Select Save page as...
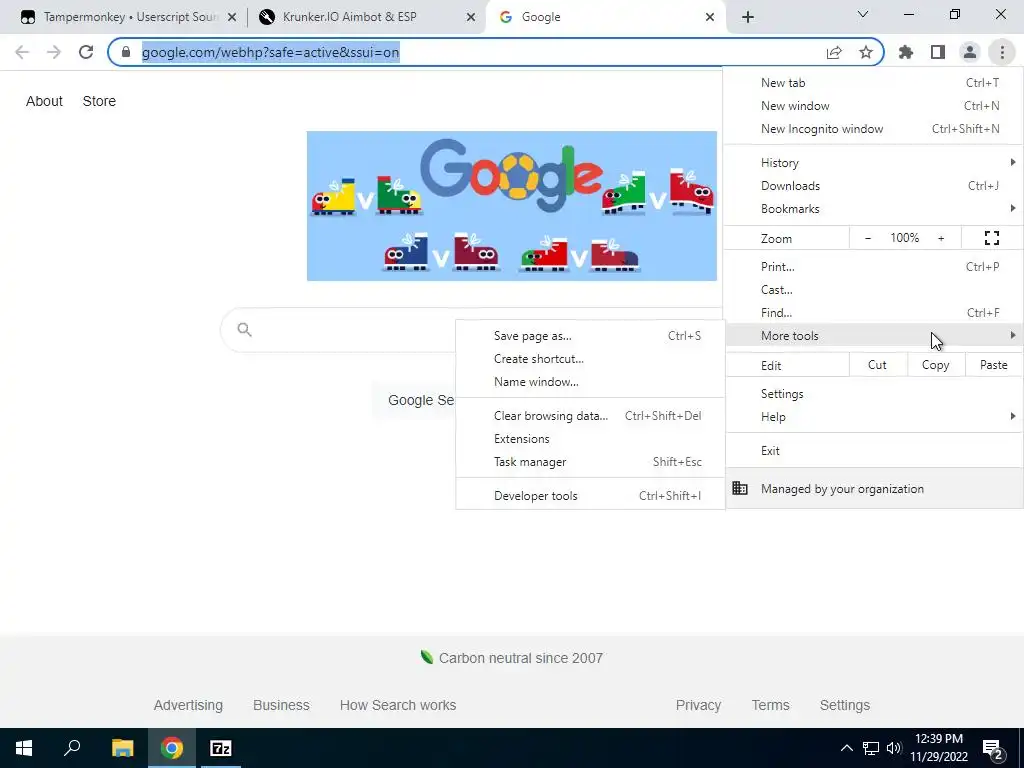 pos(590,336)
